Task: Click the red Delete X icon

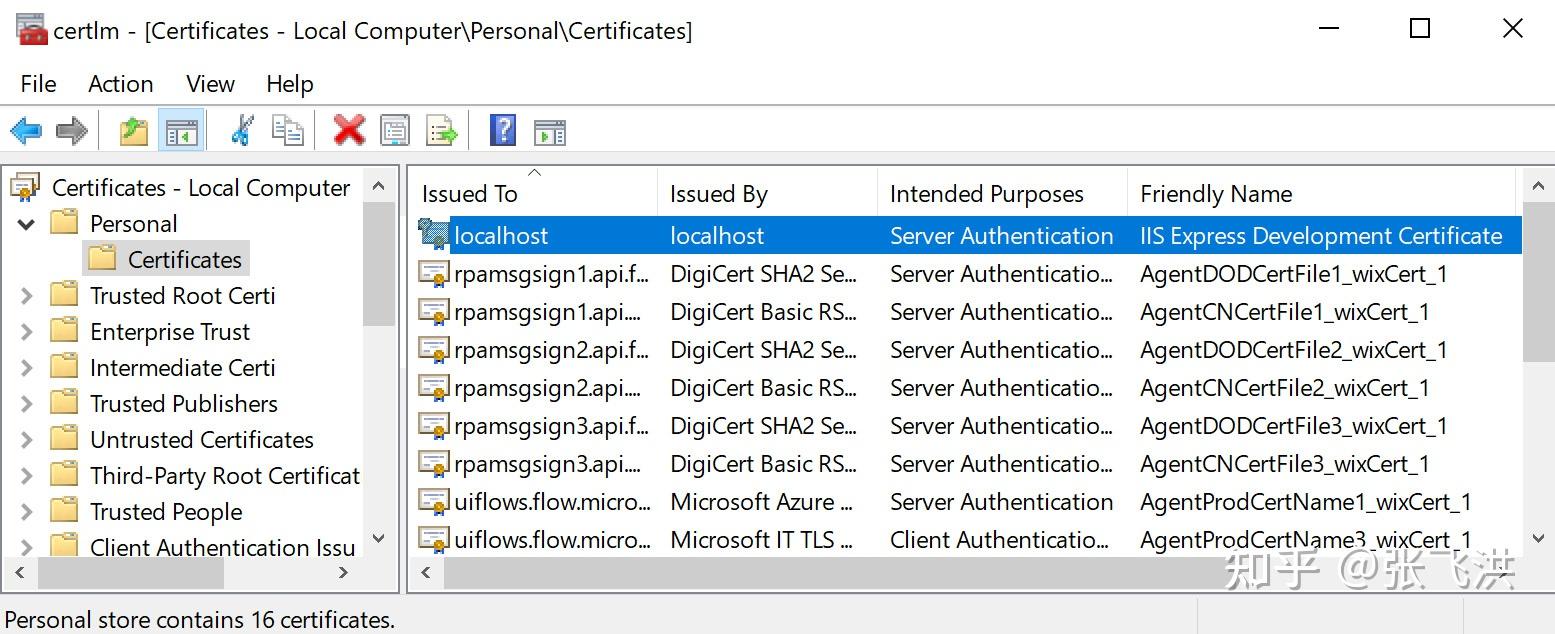Action: pos(348,130)
